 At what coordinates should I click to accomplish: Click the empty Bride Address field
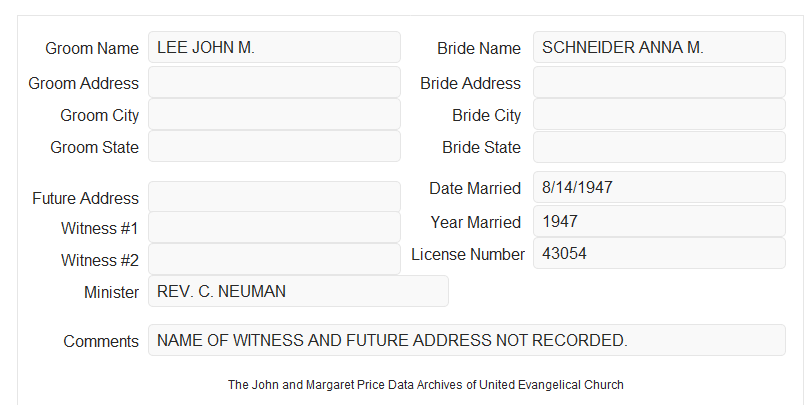coord(659,82)
